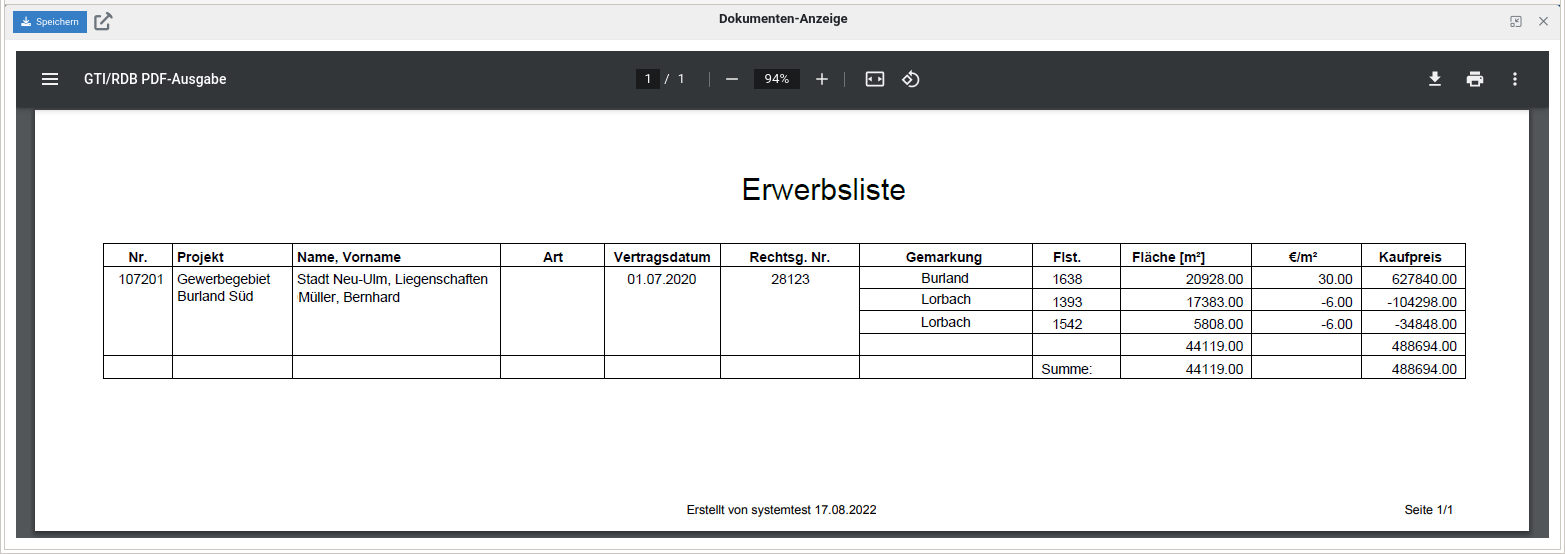1565x554 pixels.
Task: Open more actions three-dot menu
Action: (1515, 79)
